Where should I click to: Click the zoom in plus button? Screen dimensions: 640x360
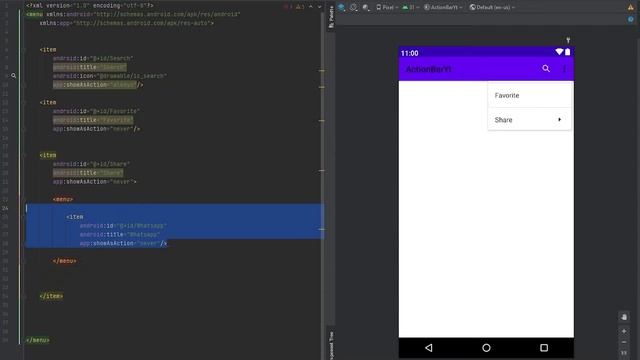coord(624,331)
